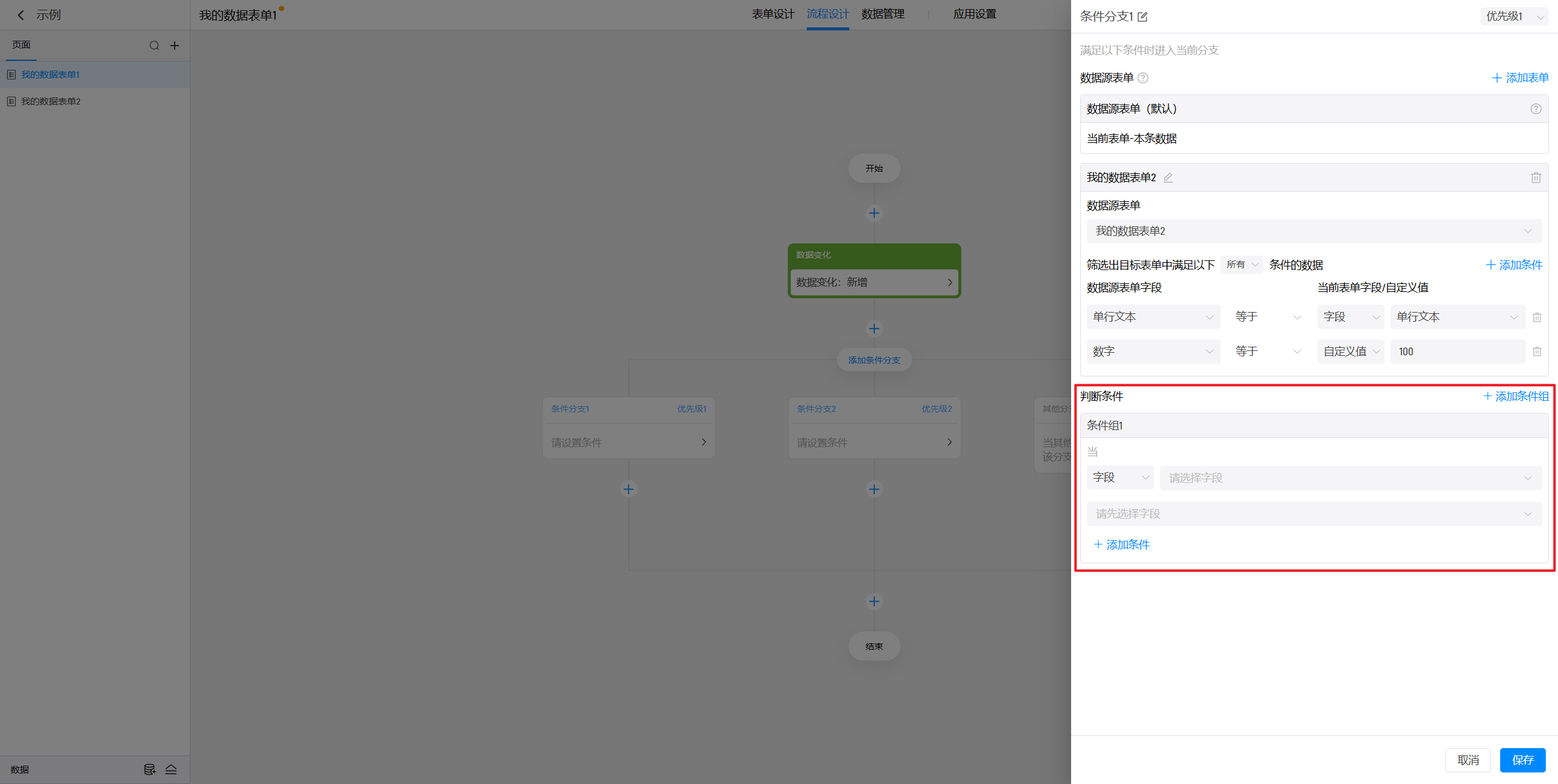Switch to the 表单设计 tab

pos(773,14)
